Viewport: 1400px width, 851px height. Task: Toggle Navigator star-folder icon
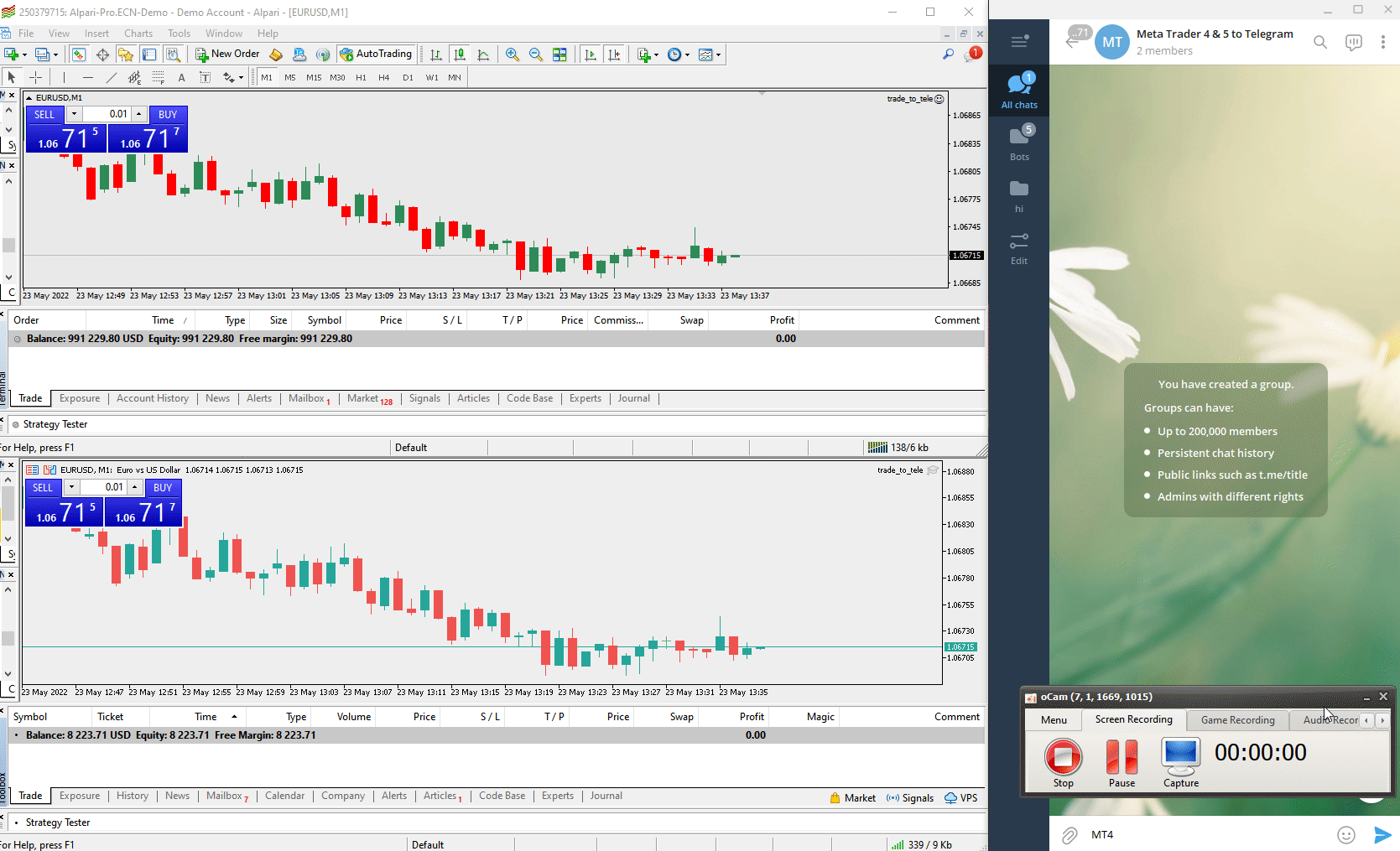(x=126, y=54)
